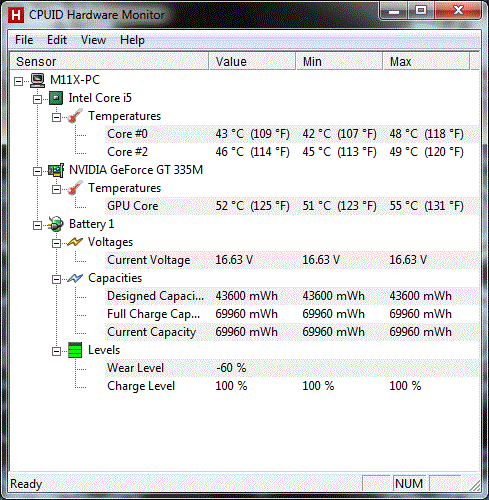
Task: Click the Intel Core i5 processor chip icon
Action: point(56,98)
